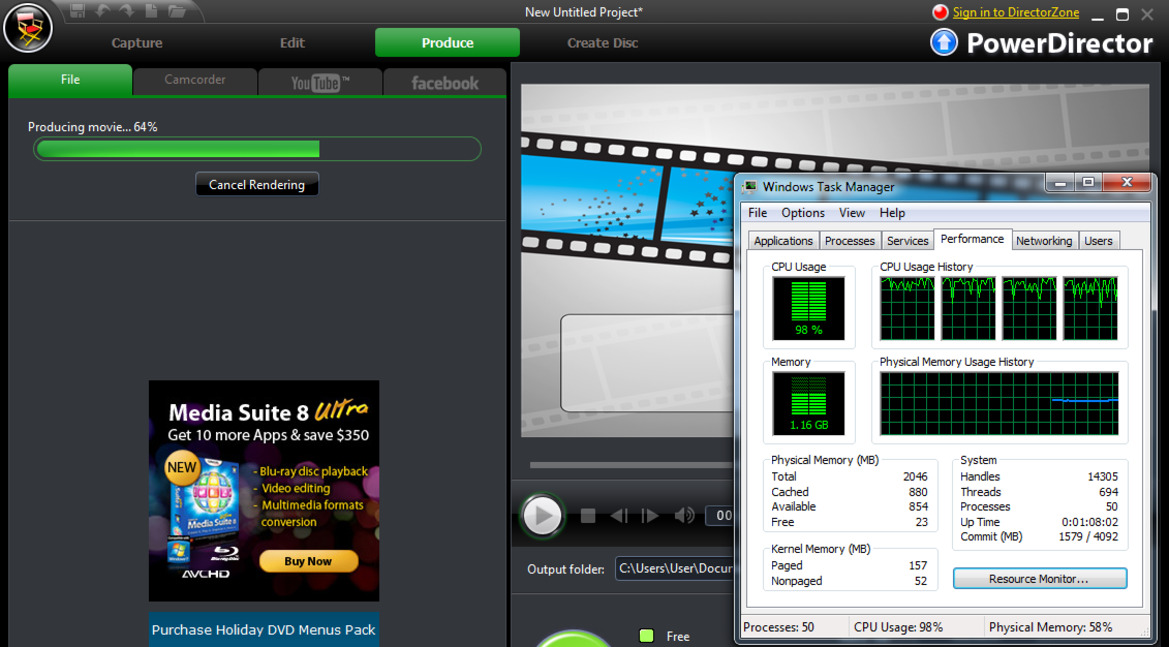Open the Camcorder output tab

pos(195,81)
